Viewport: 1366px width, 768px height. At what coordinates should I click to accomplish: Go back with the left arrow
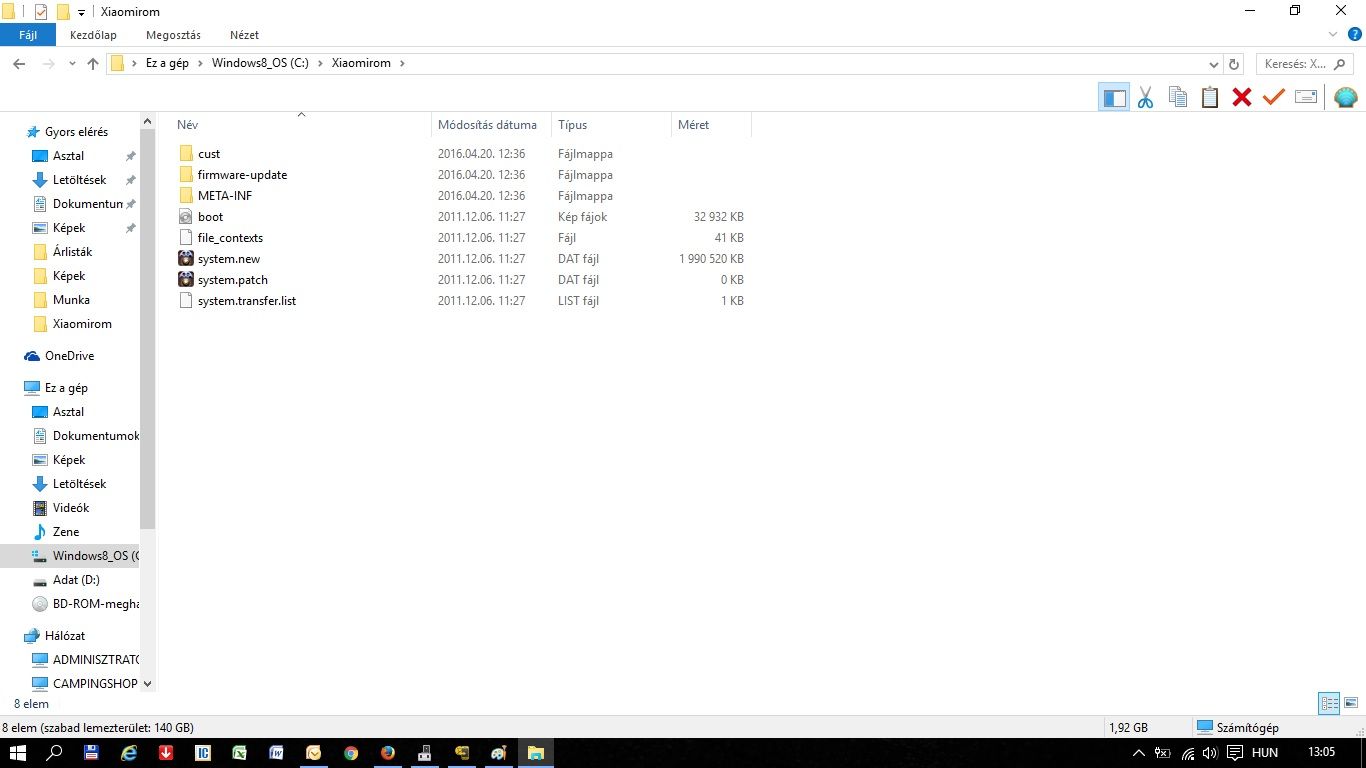(19, 63)
